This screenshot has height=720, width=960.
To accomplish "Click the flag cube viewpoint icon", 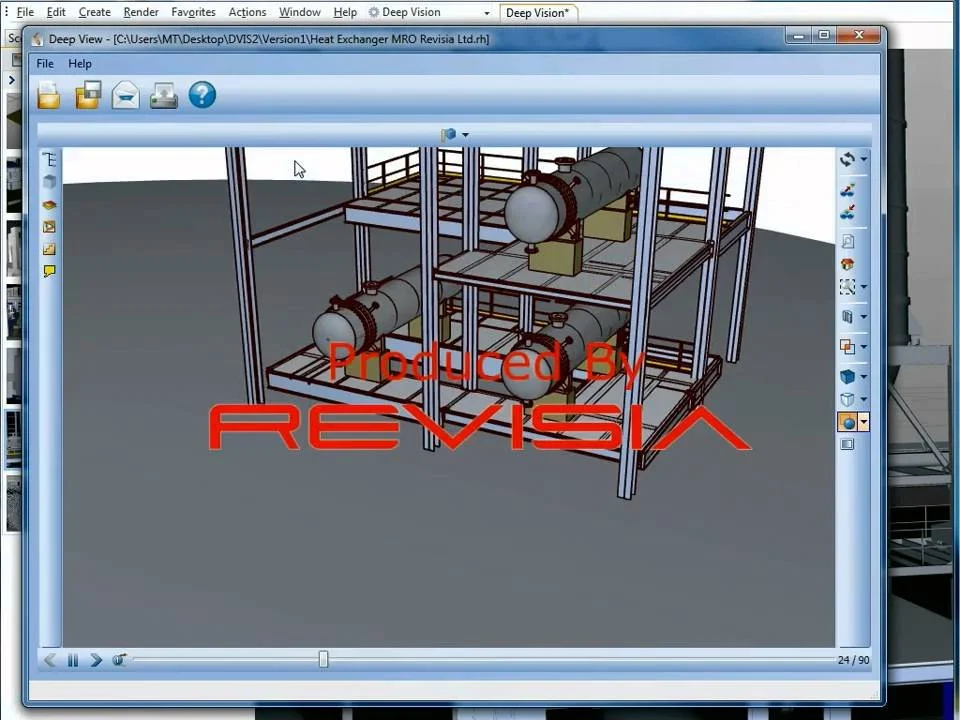I will 449,134.
